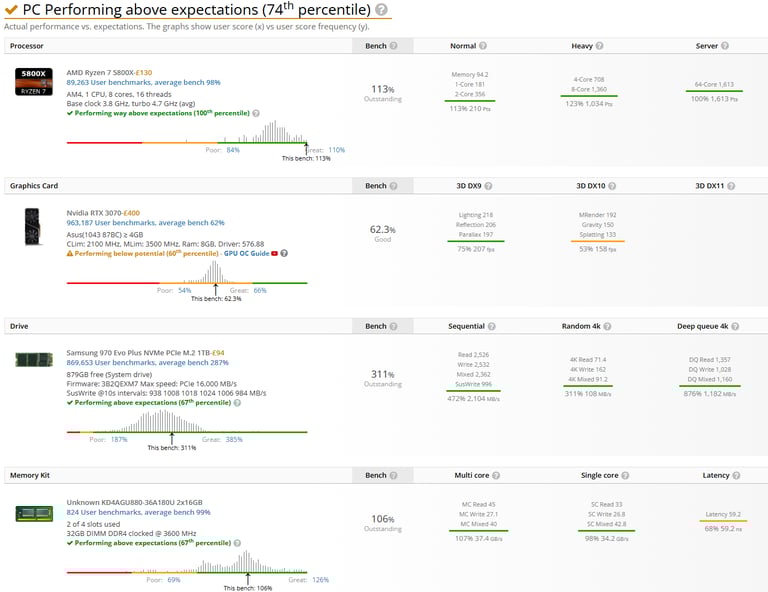This screenshot has height=592, width=768.
Task: Click the help icon next to Single core
Action: (x=625, y=475)
